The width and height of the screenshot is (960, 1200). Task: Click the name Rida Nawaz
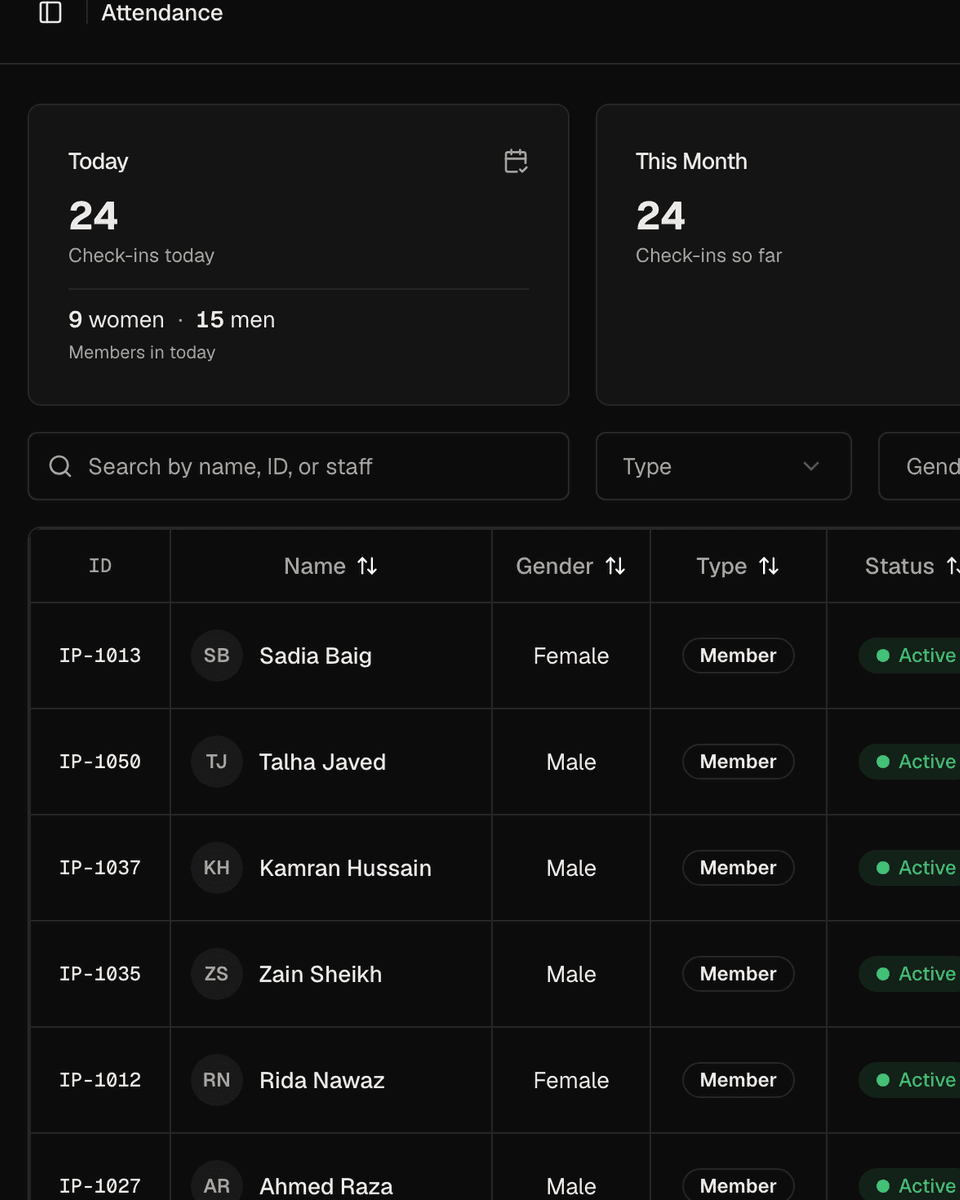coord(322,1080)
